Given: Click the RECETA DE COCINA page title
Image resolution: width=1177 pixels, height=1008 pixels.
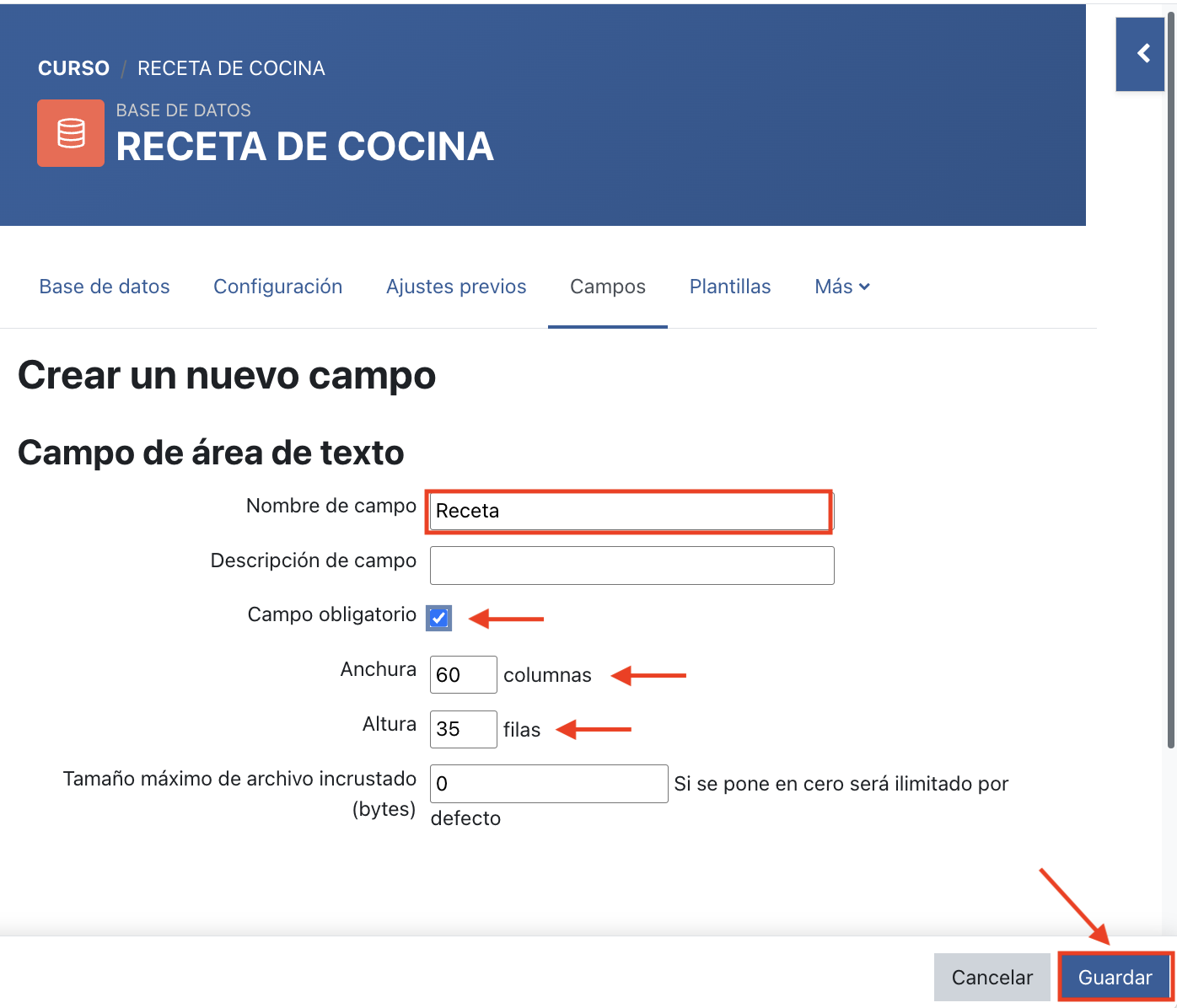Looking at the screenshot, I should coord(304,147).
